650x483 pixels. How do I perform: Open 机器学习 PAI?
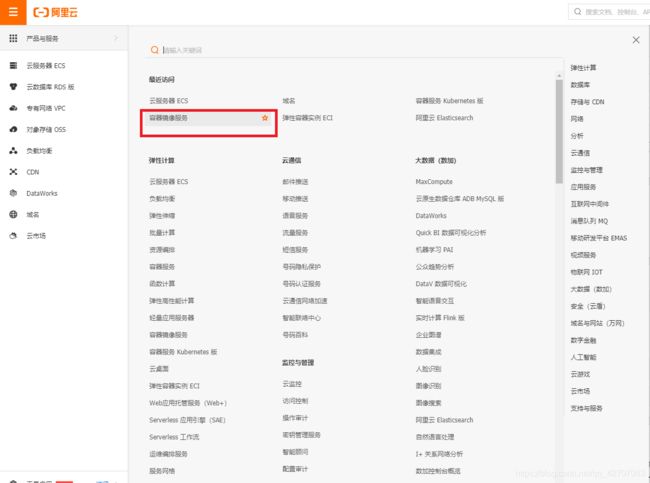(x=434, y=250)
